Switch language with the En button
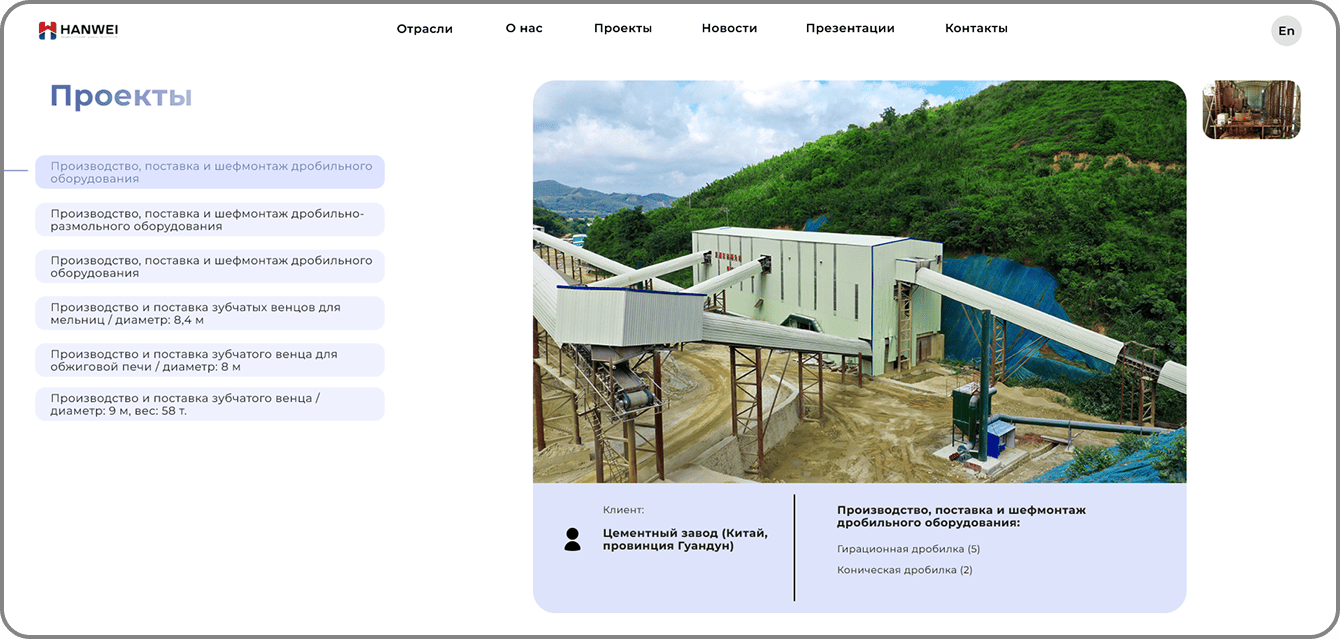The width and height of the screenshot is (1340, 639). coord(1286,31)
